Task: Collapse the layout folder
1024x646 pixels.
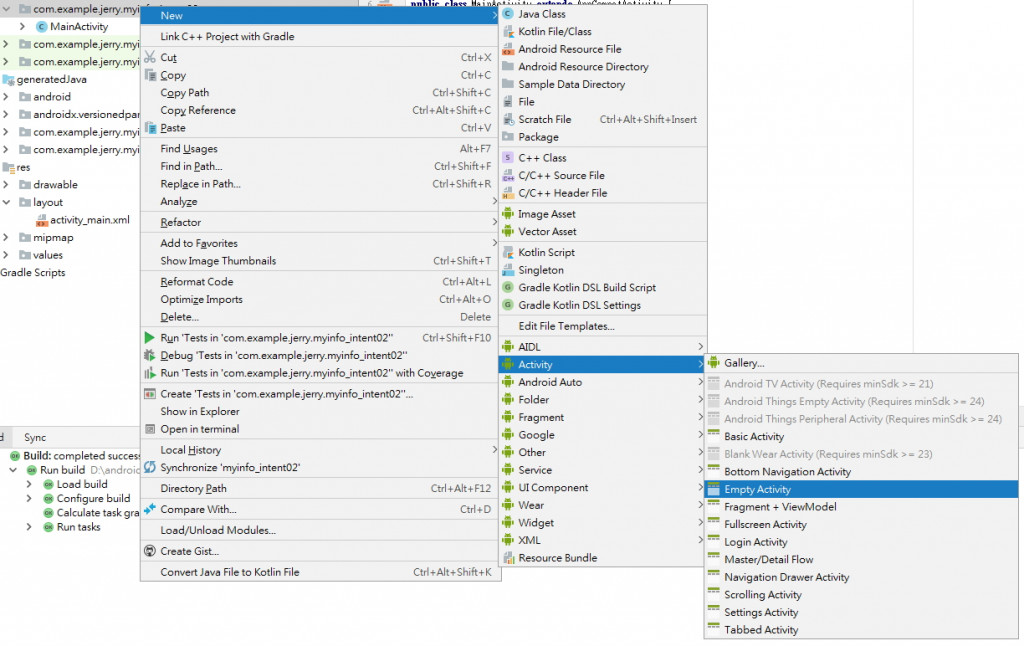Action: click(x=6, y=202)
